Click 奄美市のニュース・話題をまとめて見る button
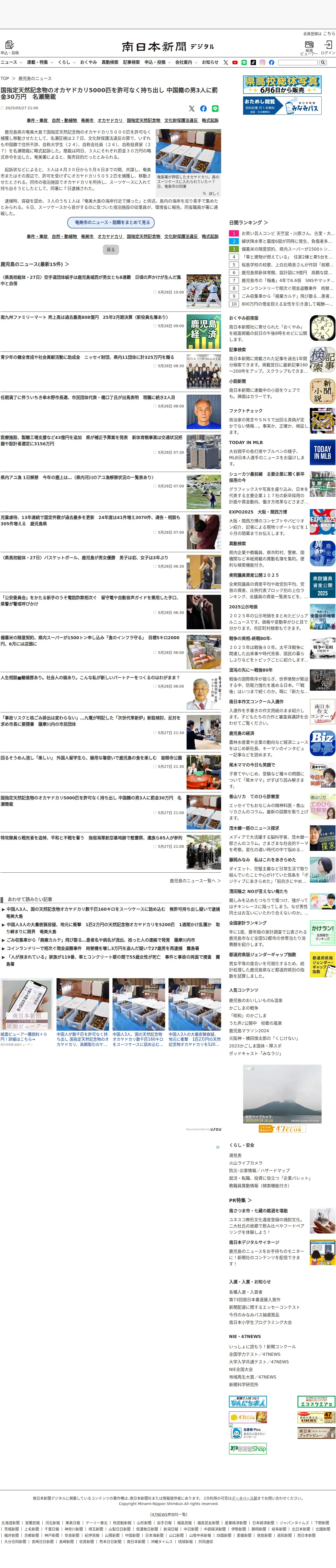 [x=110, y=222]
